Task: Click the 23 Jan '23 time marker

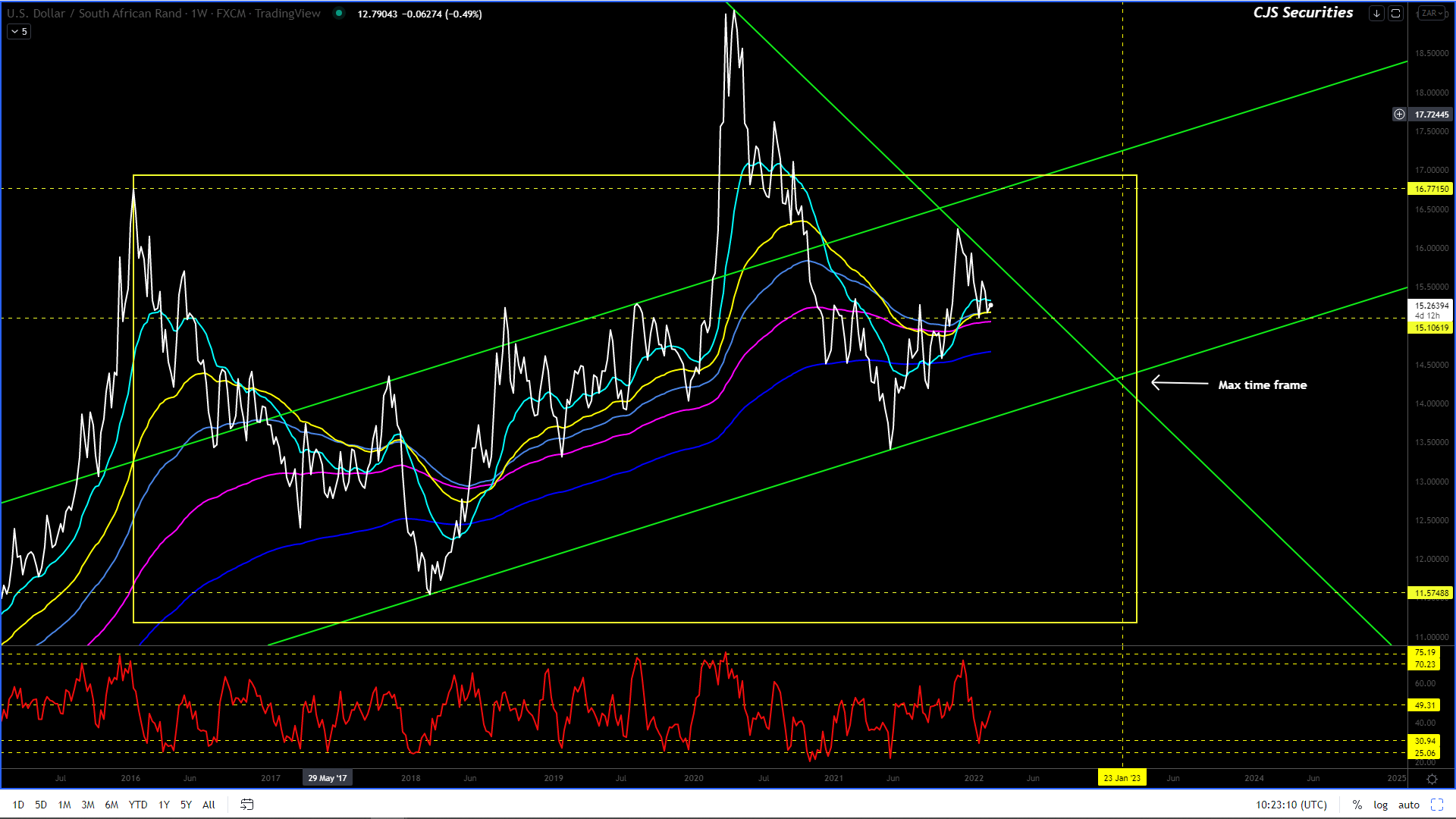Action: (x=1122, y=778)
